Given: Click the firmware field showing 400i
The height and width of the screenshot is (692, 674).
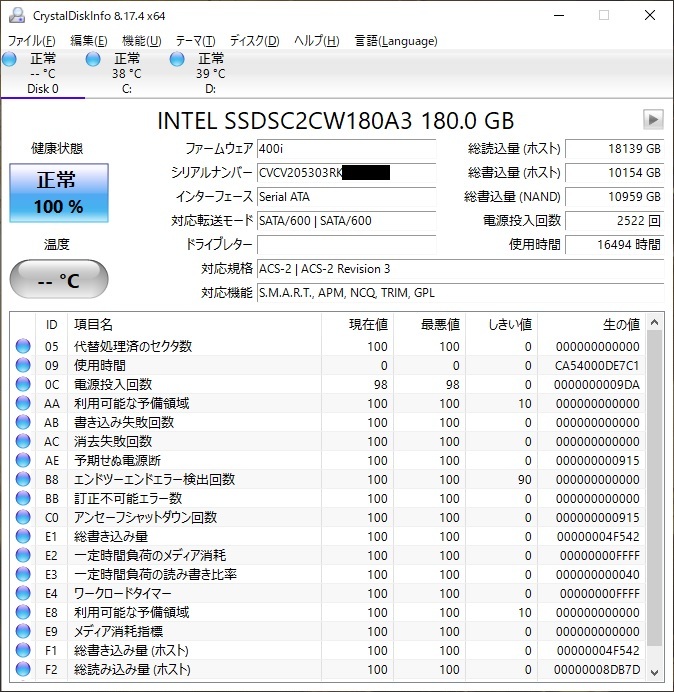Looking at the screenshot, I should tap(346, 149).
